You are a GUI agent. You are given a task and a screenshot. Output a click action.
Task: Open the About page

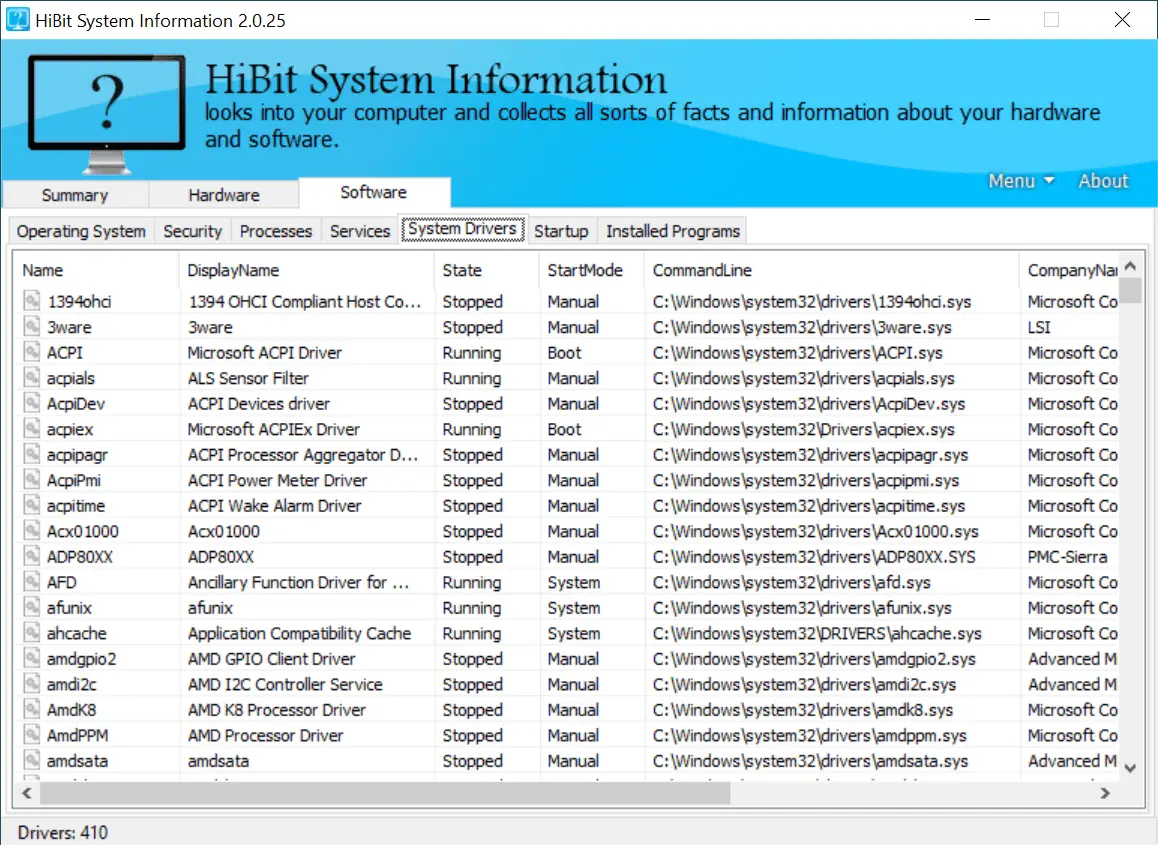pos(1103,181)
